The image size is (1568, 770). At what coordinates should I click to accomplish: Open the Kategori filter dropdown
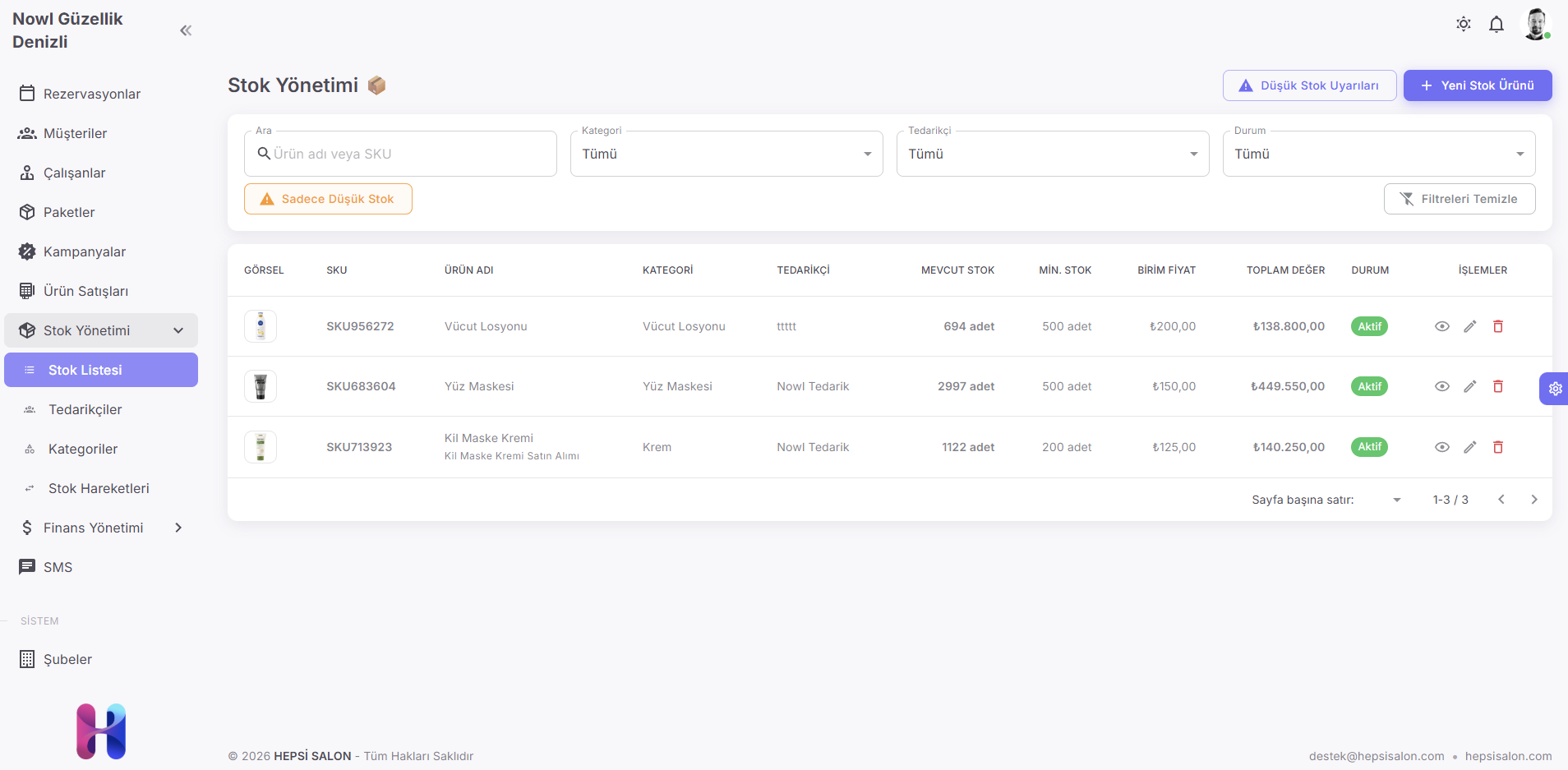[x=726, y=154]
